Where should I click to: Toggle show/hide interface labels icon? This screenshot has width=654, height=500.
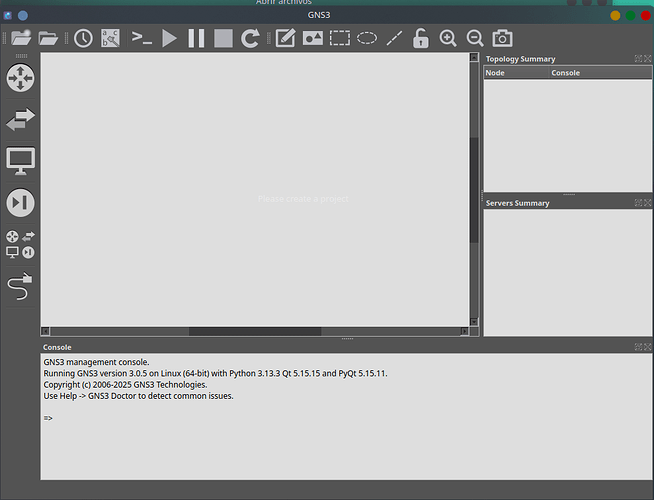coord(111,38)
